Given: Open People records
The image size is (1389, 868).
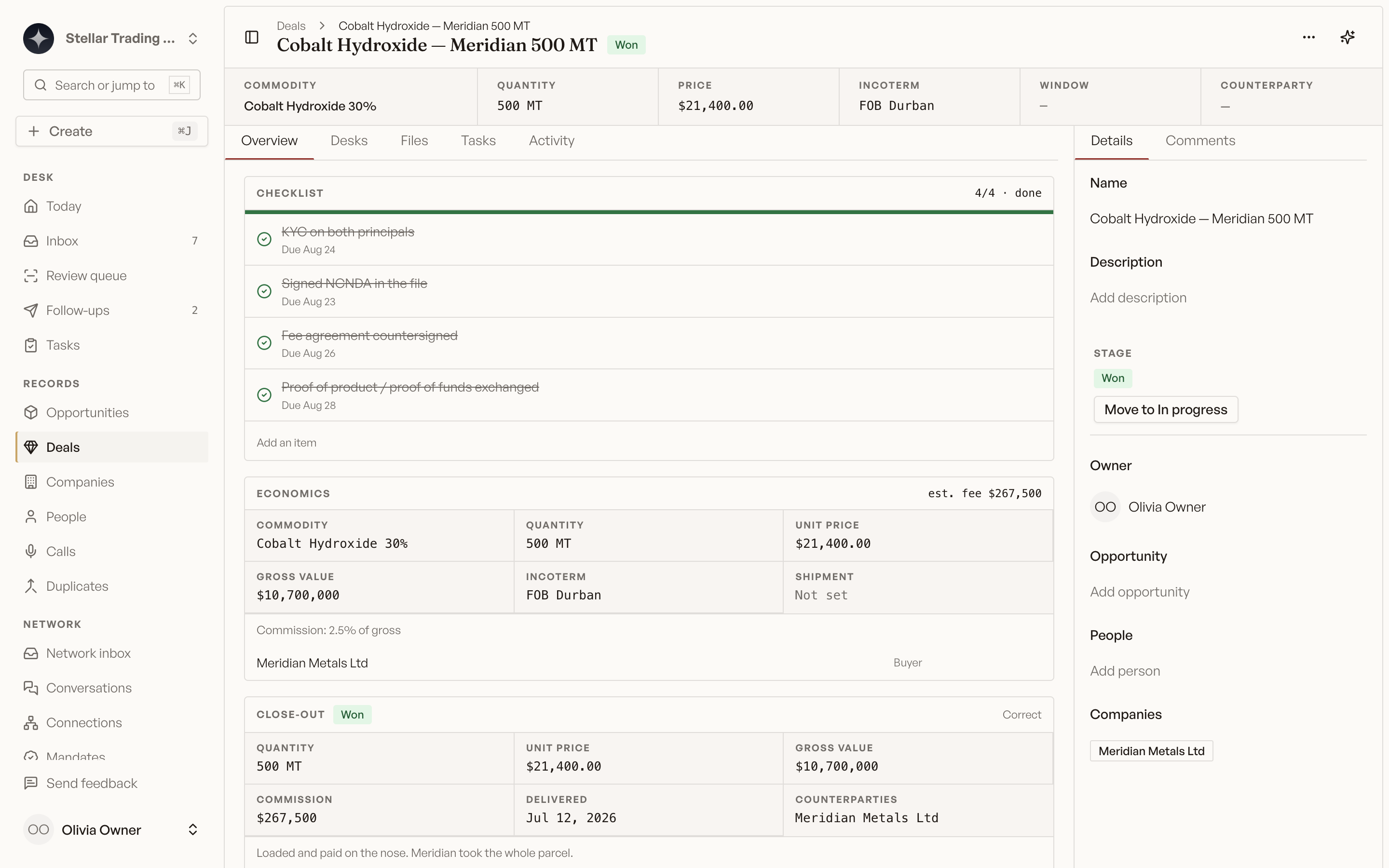Looking at the screenshot, I should (112, 516).
